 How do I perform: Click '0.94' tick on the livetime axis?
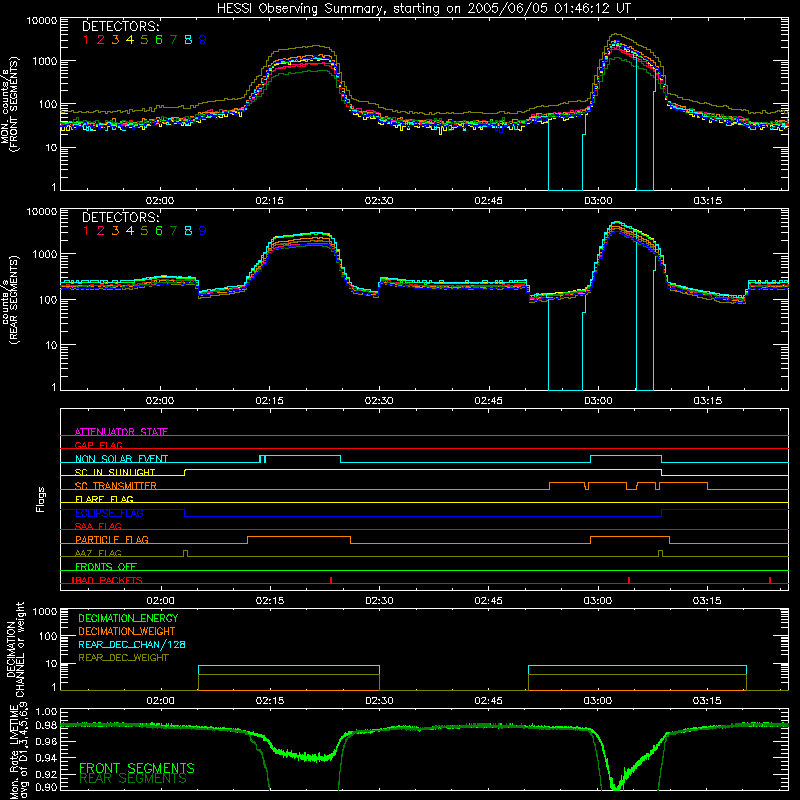(46, 758)
